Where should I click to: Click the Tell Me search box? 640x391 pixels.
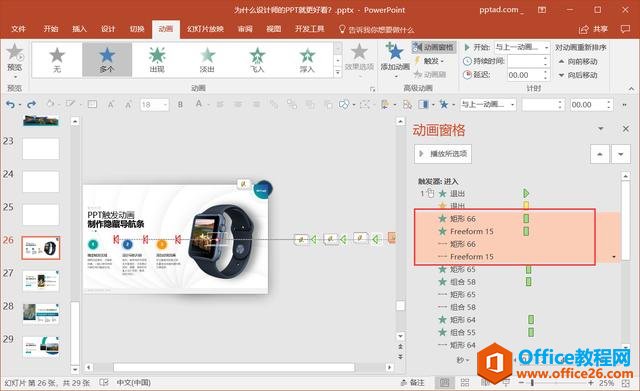[x=376, y=29]
